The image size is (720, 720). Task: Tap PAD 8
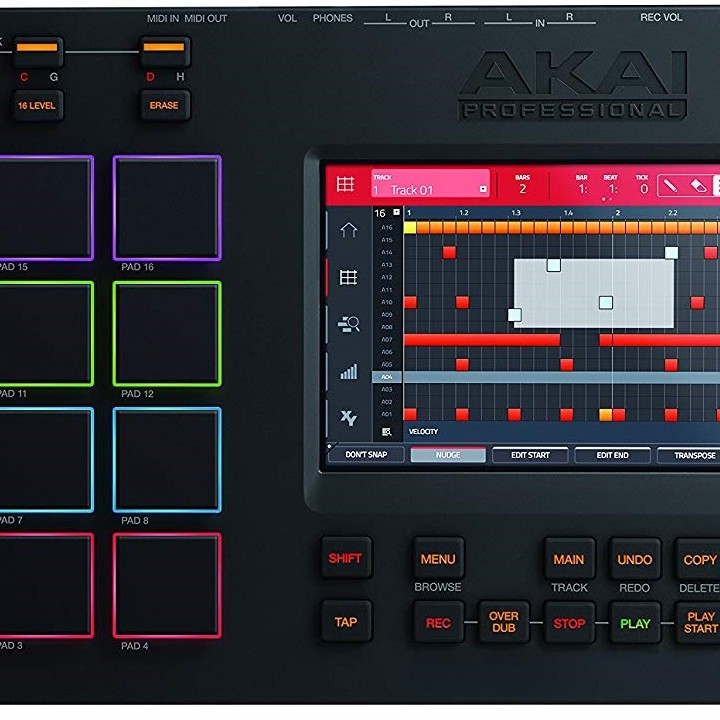pyautogui.click(x=167, y=460)
